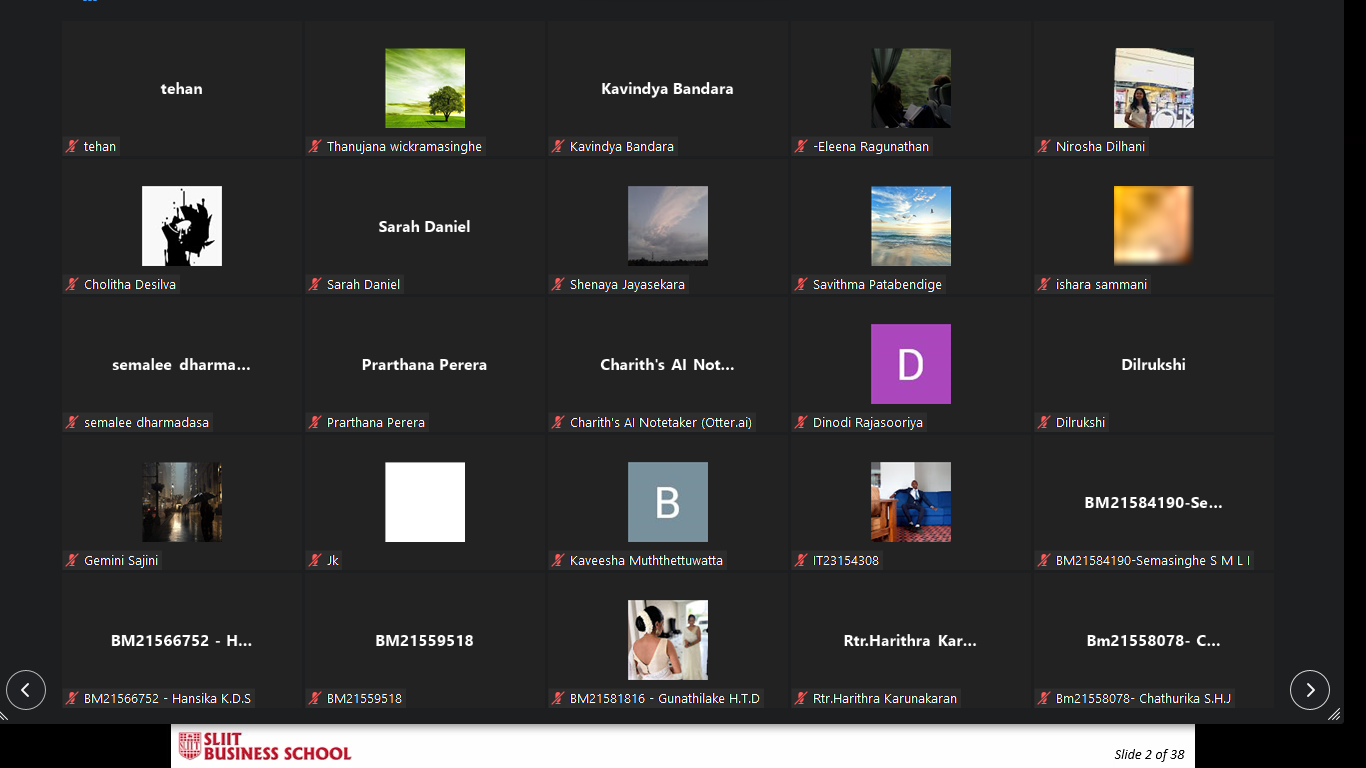Go to the next page of participants

[x=1309, y=690]
